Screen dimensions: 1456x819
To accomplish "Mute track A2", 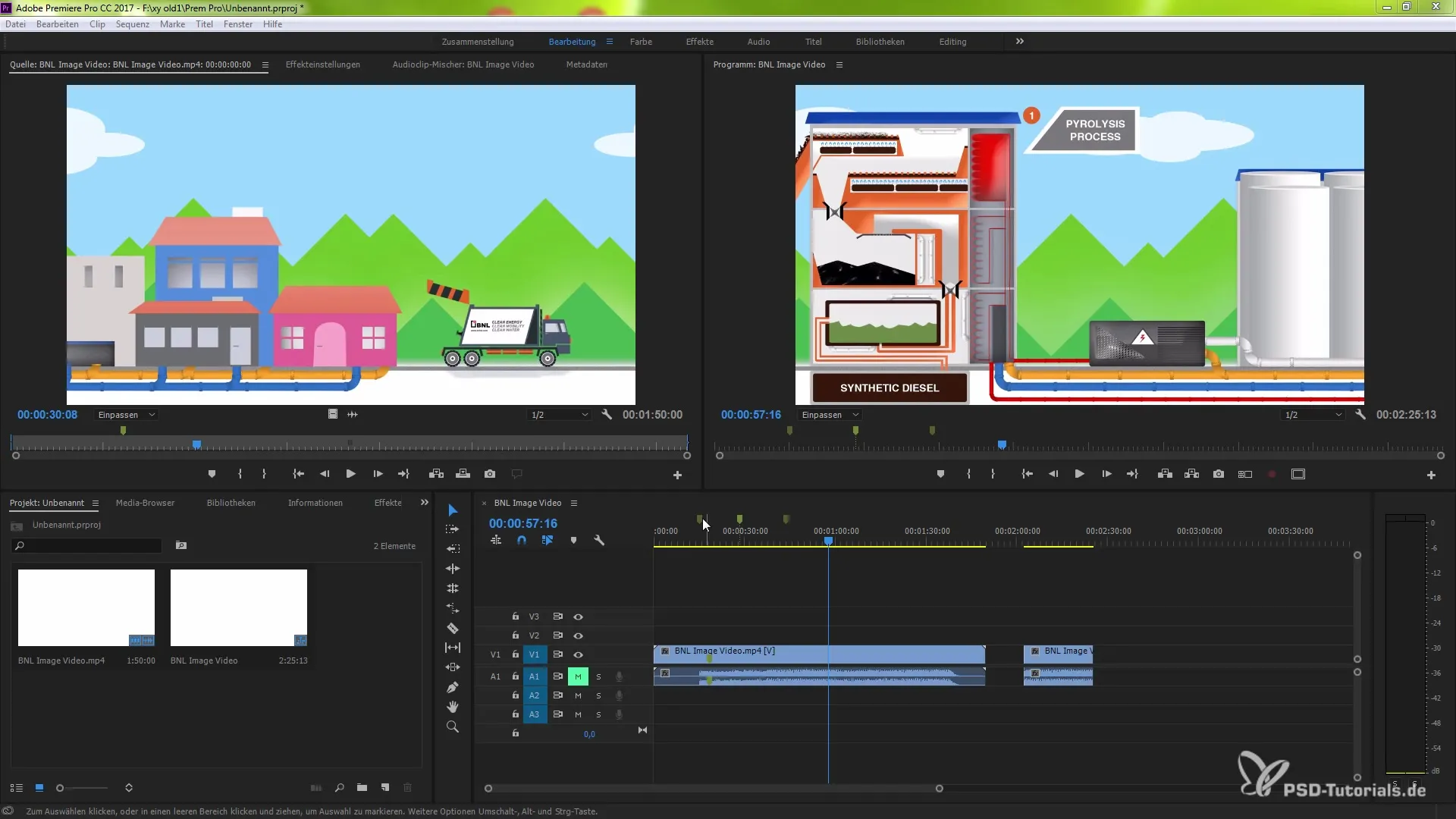I will click(x=578, y=695).
